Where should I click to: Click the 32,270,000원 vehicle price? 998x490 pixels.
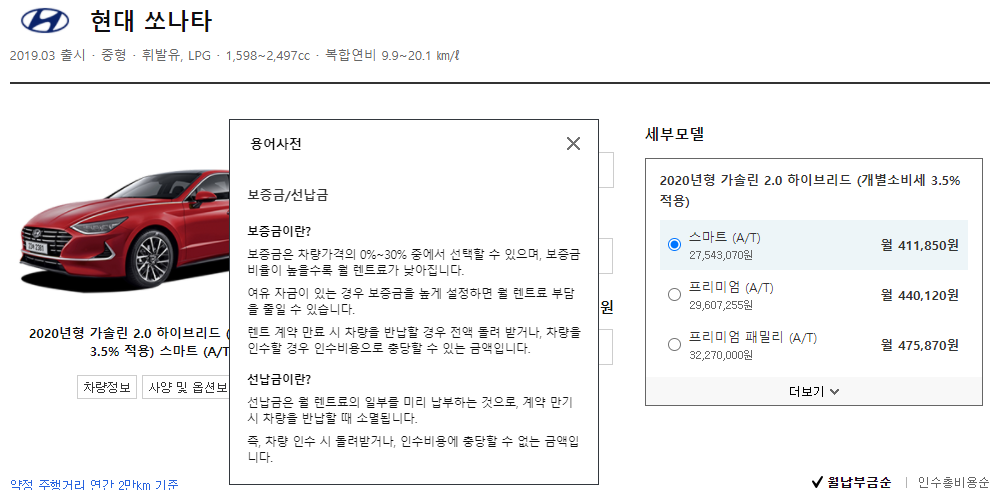tap(721, 355)
